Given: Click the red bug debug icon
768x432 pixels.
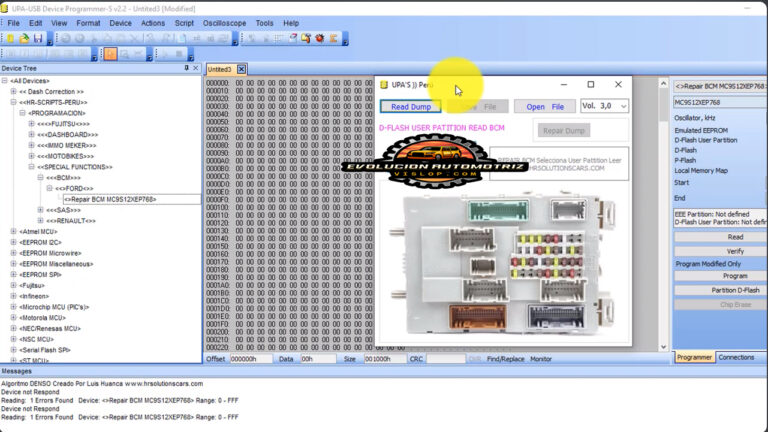Looking at the screenshot, I should (x=320, y=38).
